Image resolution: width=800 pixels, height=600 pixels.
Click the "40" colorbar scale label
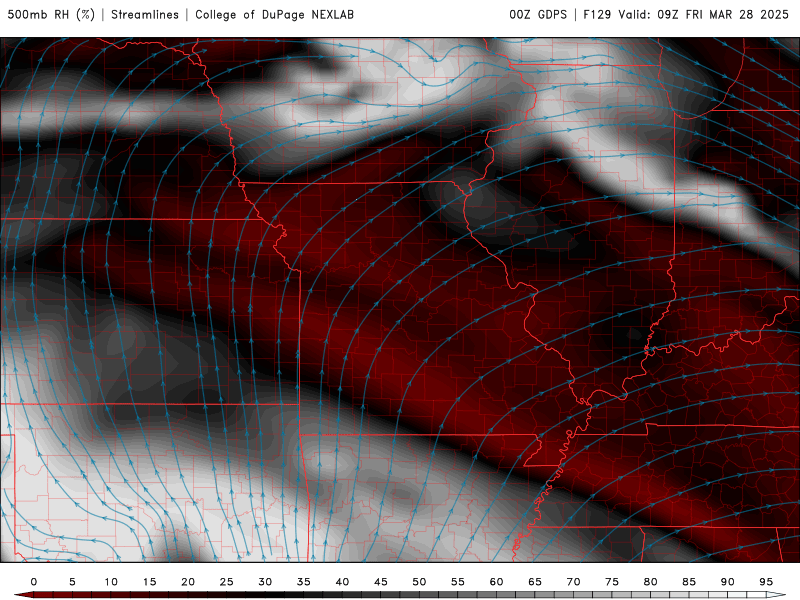point(342,582)
